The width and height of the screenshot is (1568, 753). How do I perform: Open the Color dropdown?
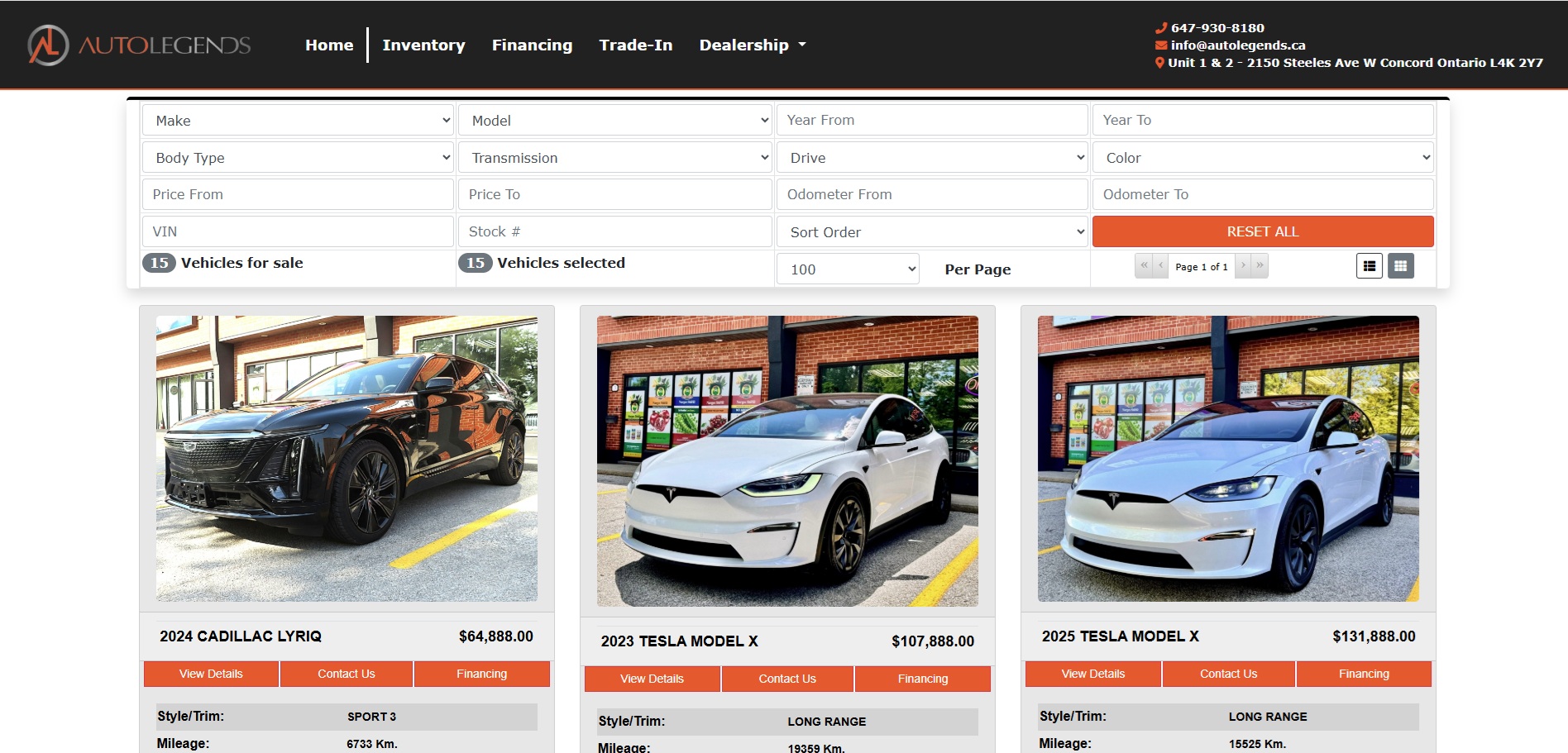(1263, 158)
